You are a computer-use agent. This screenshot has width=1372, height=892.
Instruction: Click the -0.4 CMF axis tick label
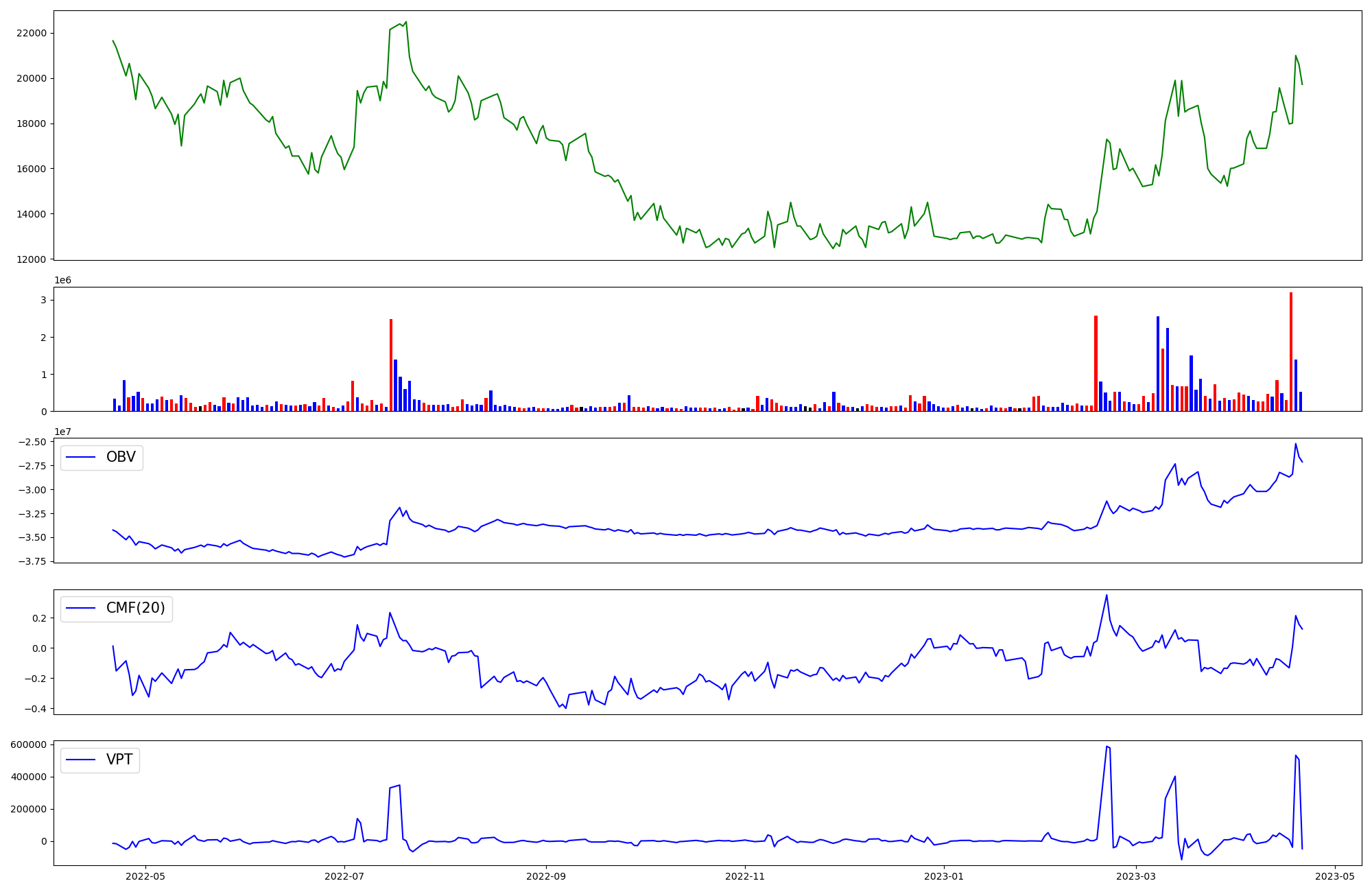[36, 709]
